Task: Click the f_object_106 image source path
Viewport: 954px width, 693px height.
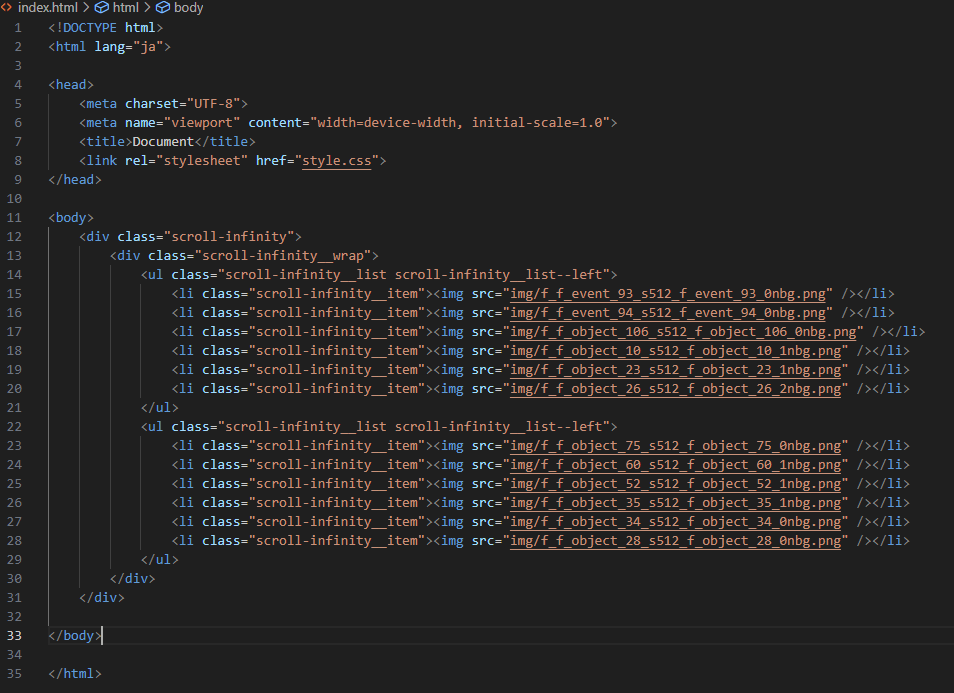Action: tap(684, 332)
